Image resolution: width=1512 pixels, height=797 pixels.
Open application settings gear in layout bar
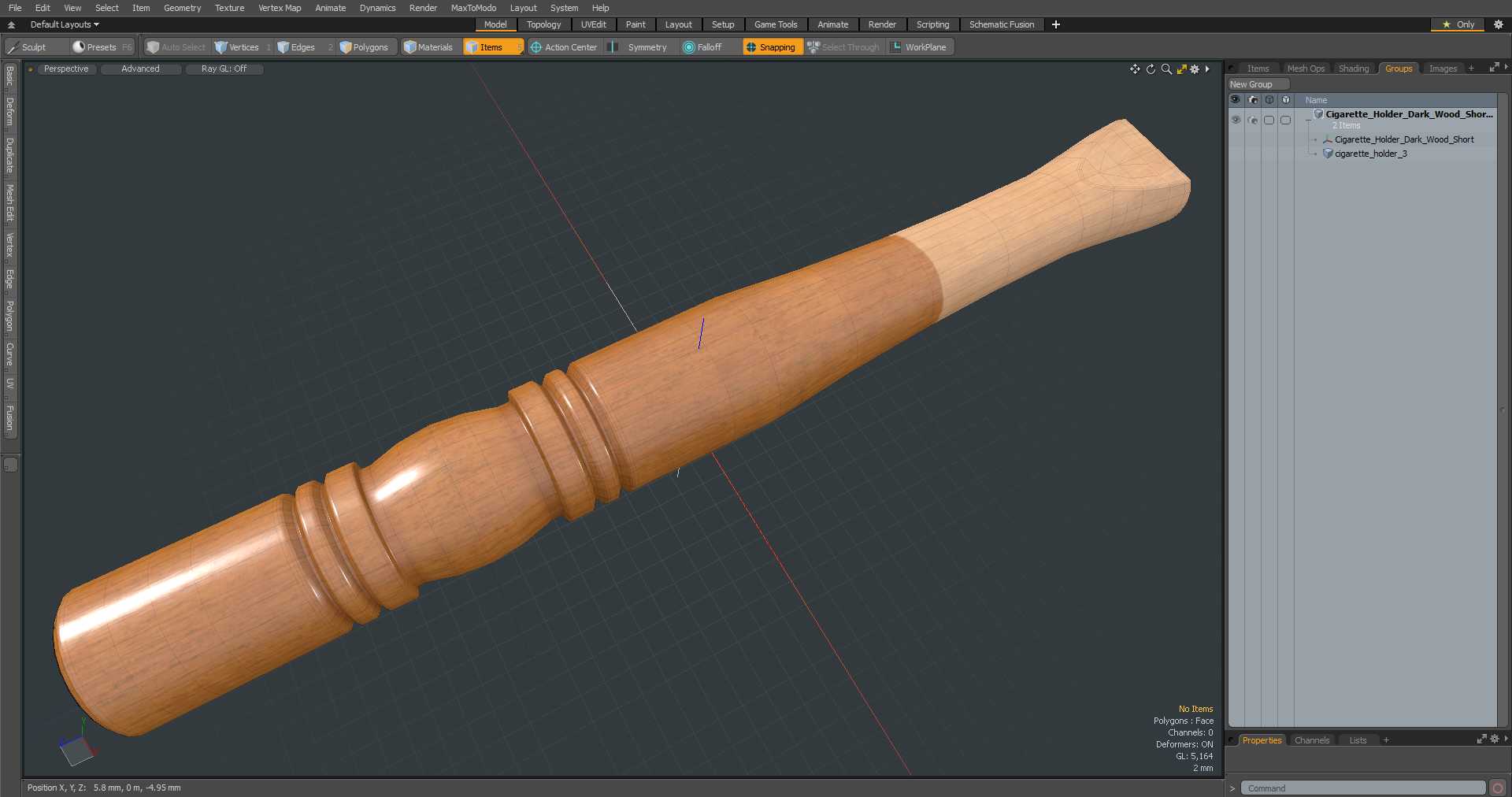point(1499,24)
